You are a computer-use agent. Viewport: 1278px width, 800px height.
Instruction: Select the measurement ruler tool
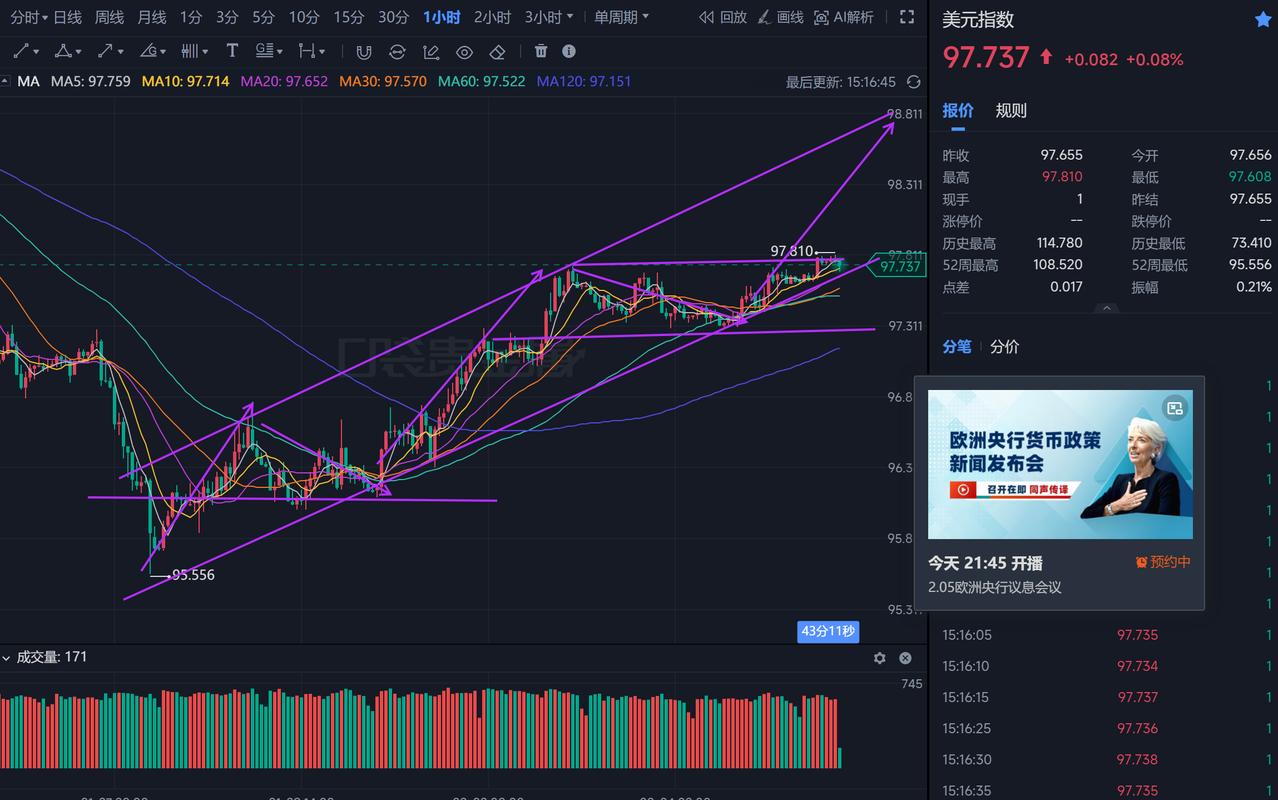tap(308, 51)
